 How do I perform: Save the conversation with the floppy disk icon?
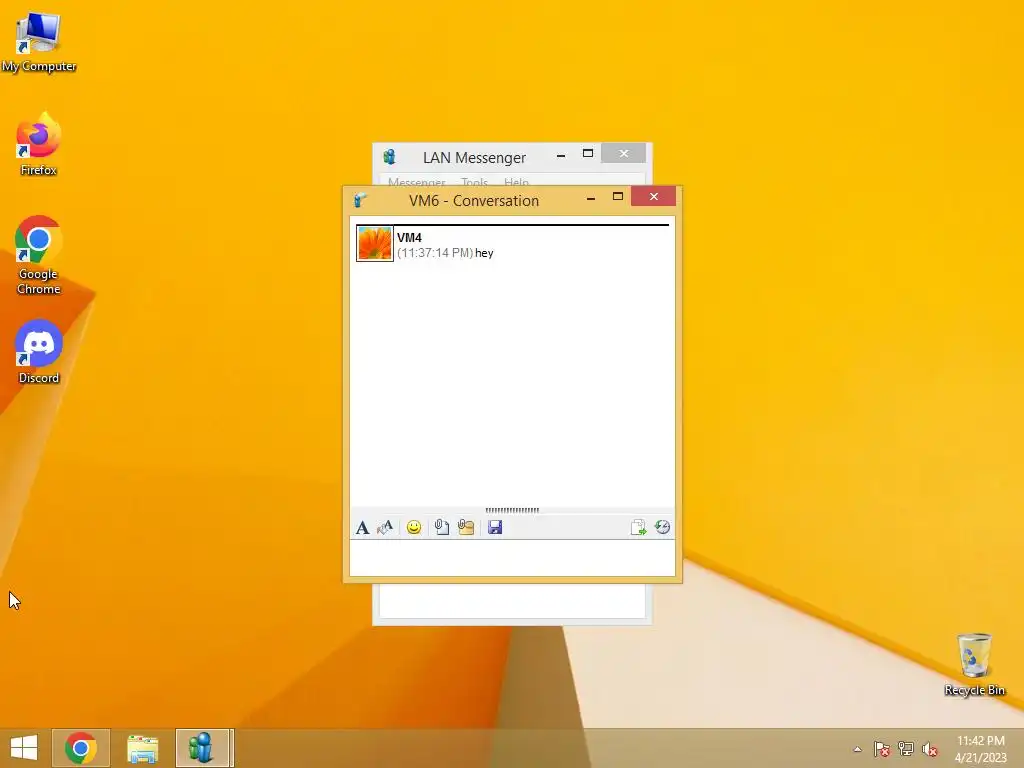[495, 528]
